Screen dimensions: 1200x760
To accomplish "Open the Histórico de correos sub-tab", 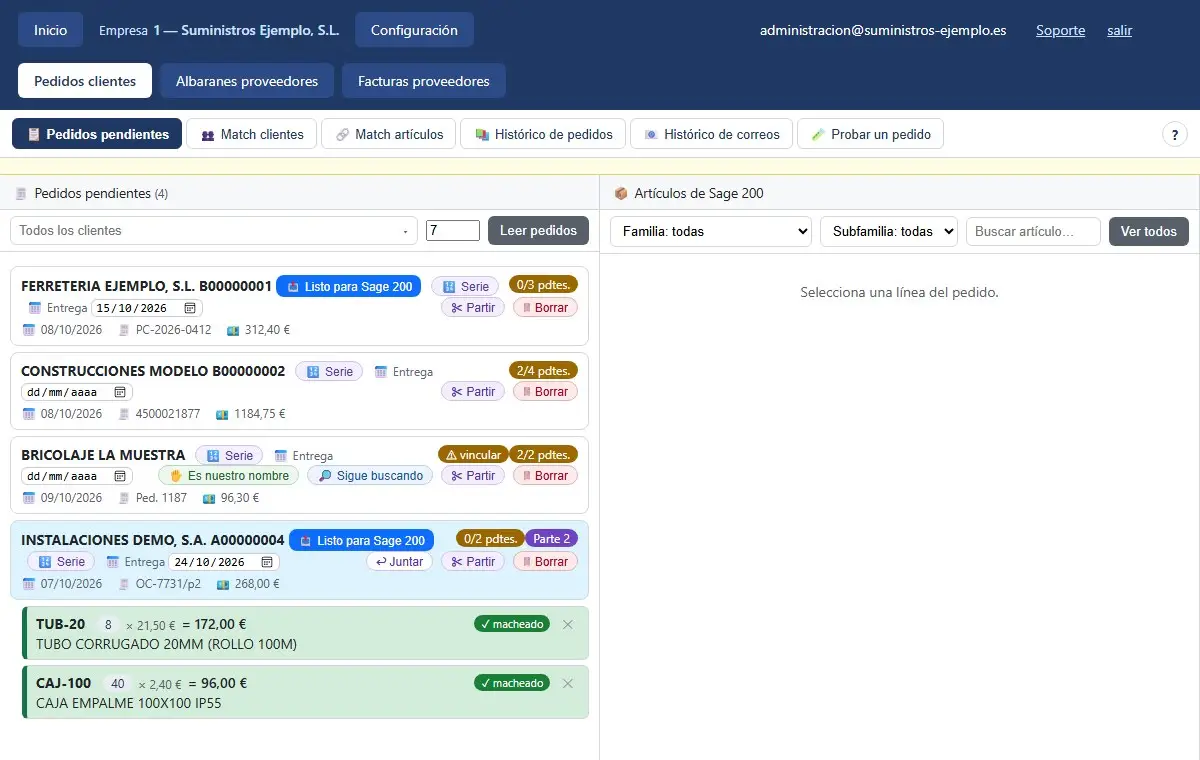I will (x=712, y=134).
